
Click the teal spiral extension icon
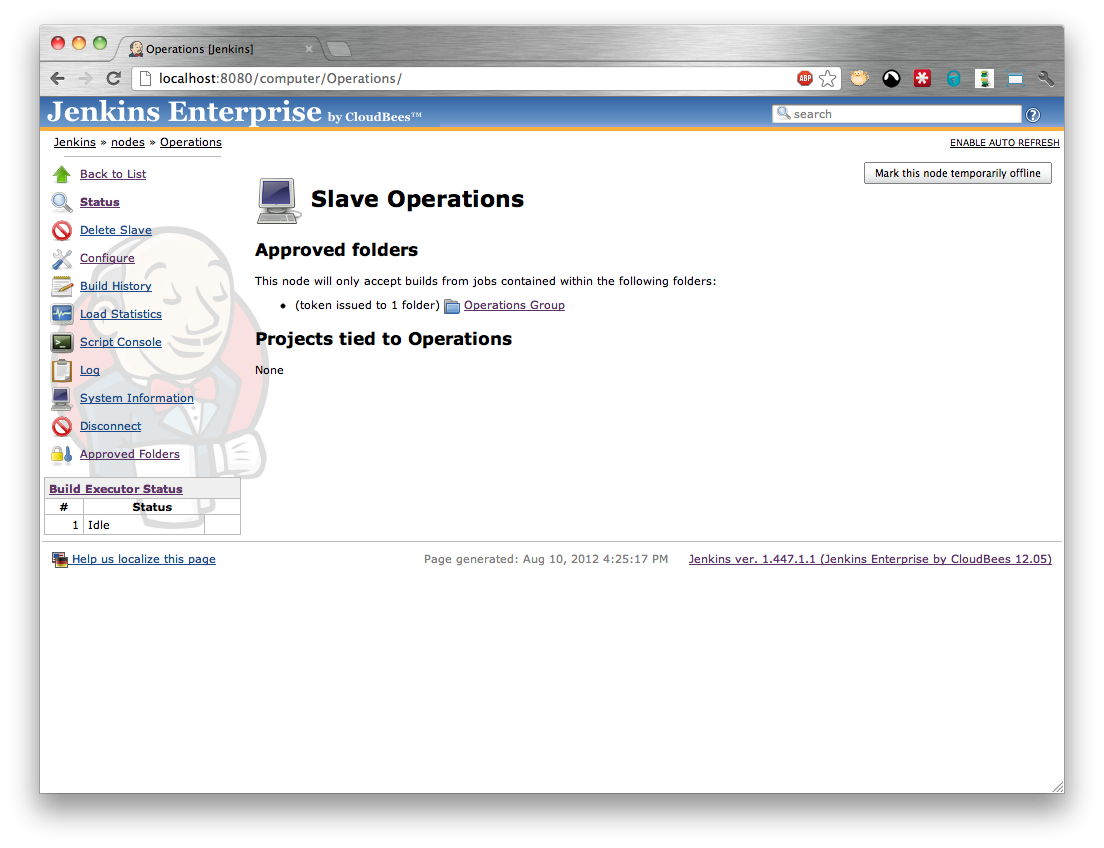tap(953, 79)
